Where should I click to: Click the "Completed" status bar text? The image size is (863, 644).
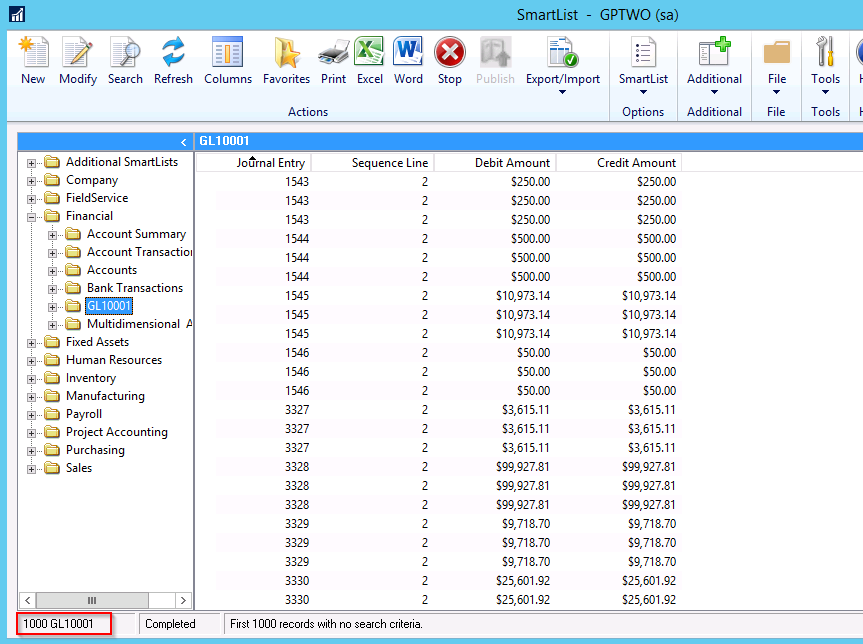coord(170,624)
